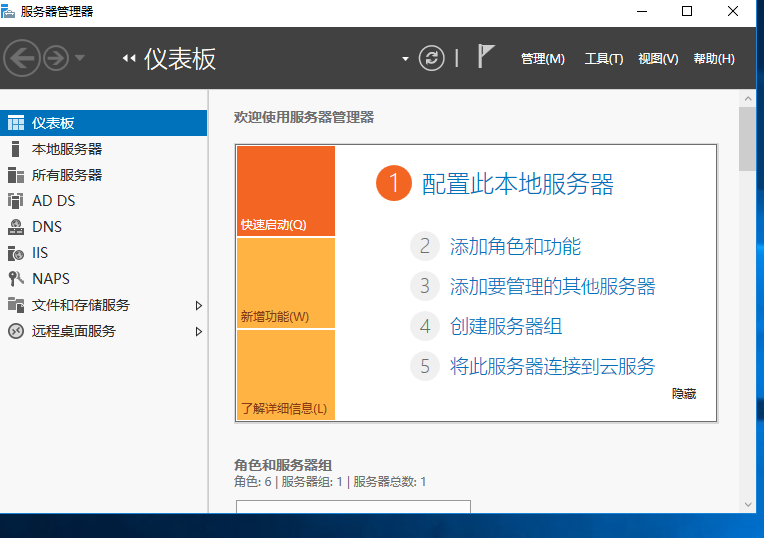Refresh the Server Manager dashboard
This screenshot has height=538, width=764.
(x=432, y=58)
